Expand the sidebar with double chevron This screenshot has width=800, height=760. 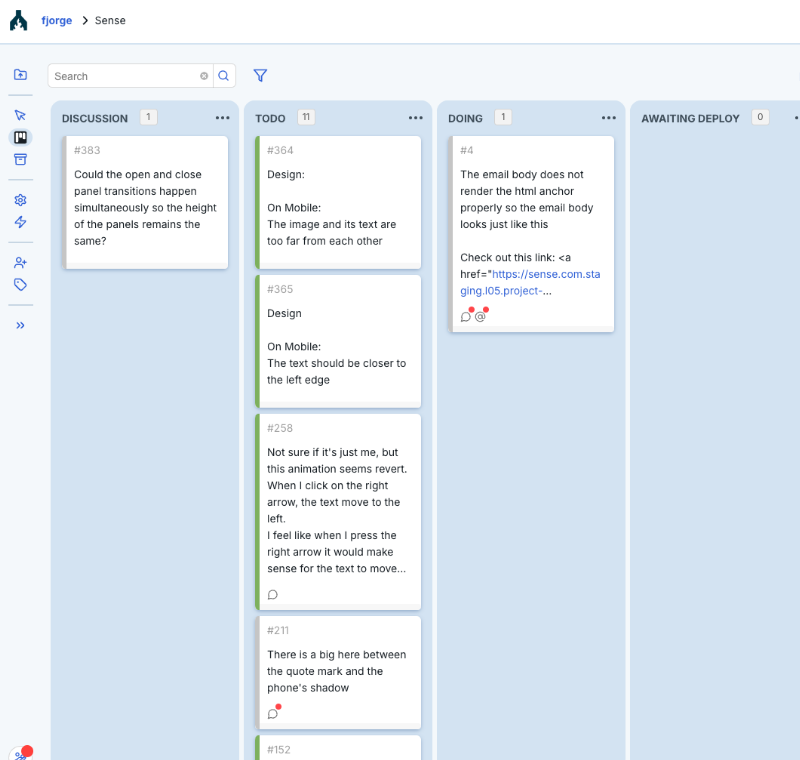click(x=20, y=325)
